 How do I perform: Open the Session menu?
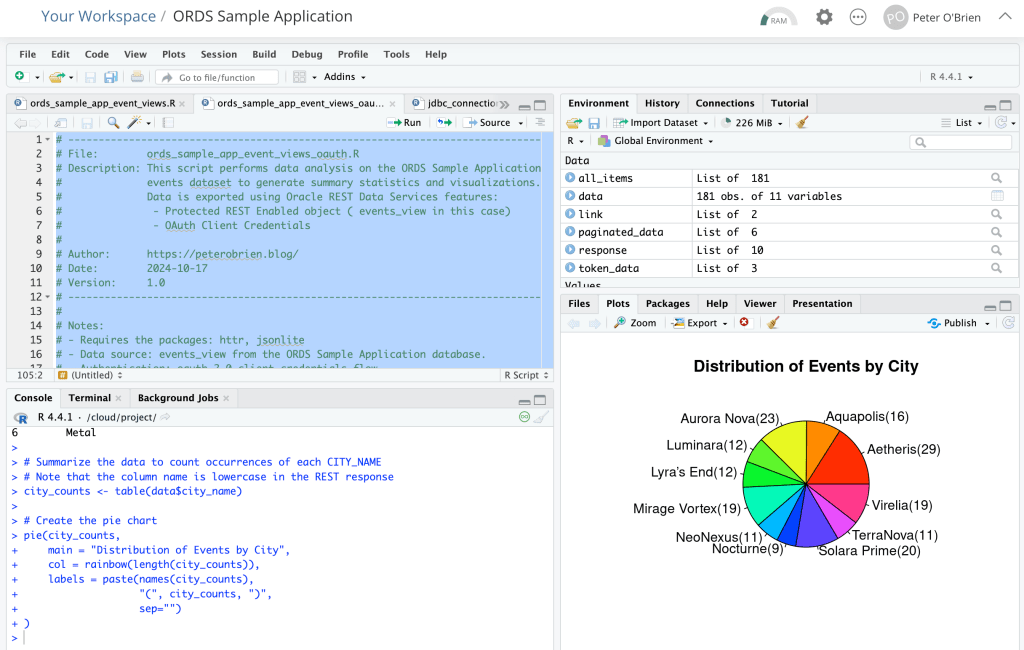[x=219, y=54]
